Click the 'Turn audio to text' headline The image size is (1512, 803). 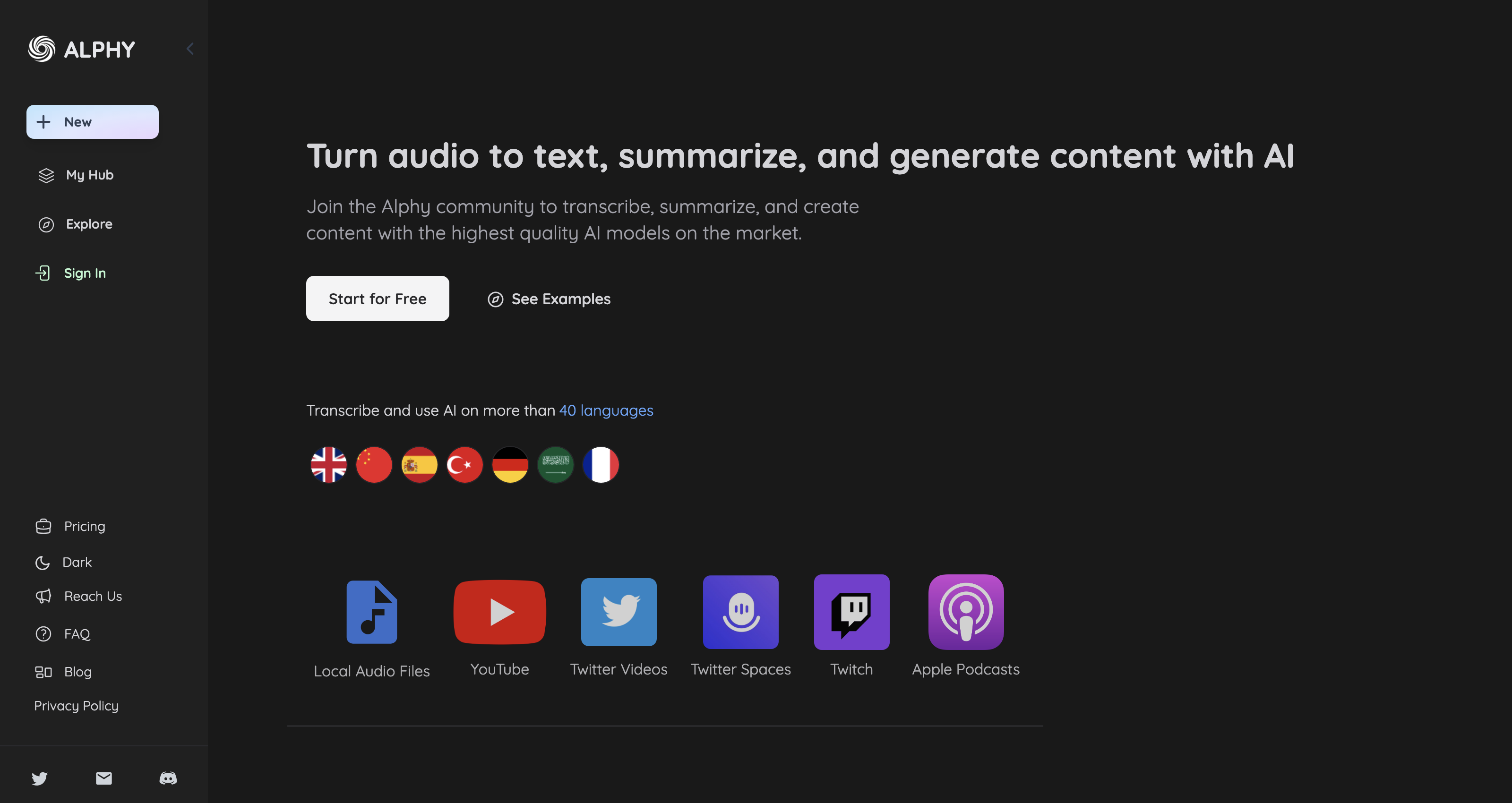click(x=800, y=157)
